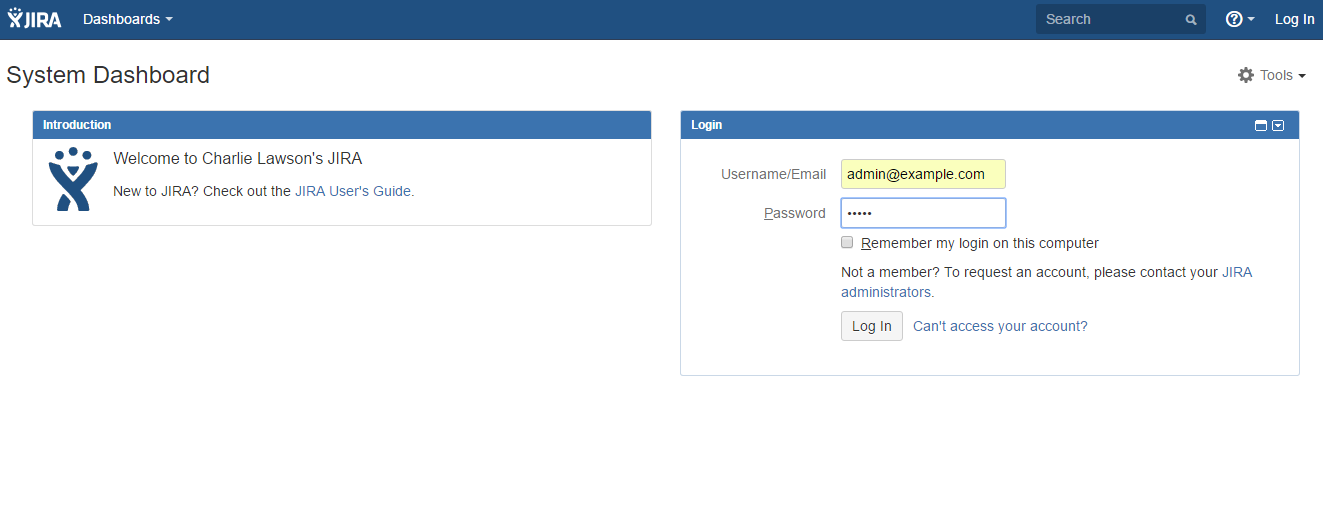Open Can't access your account link

(x=1000, y=326)
